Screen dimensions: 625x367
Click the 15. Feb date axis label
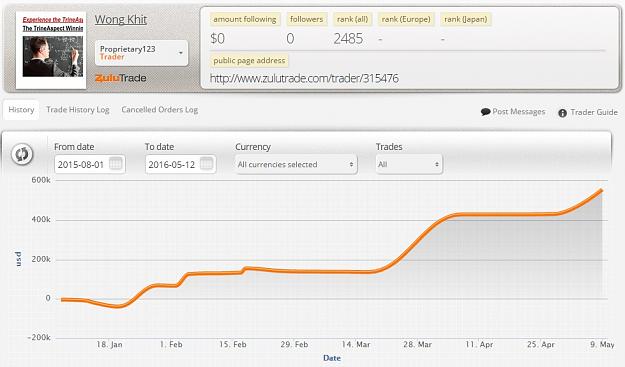(x=232, y=344)
